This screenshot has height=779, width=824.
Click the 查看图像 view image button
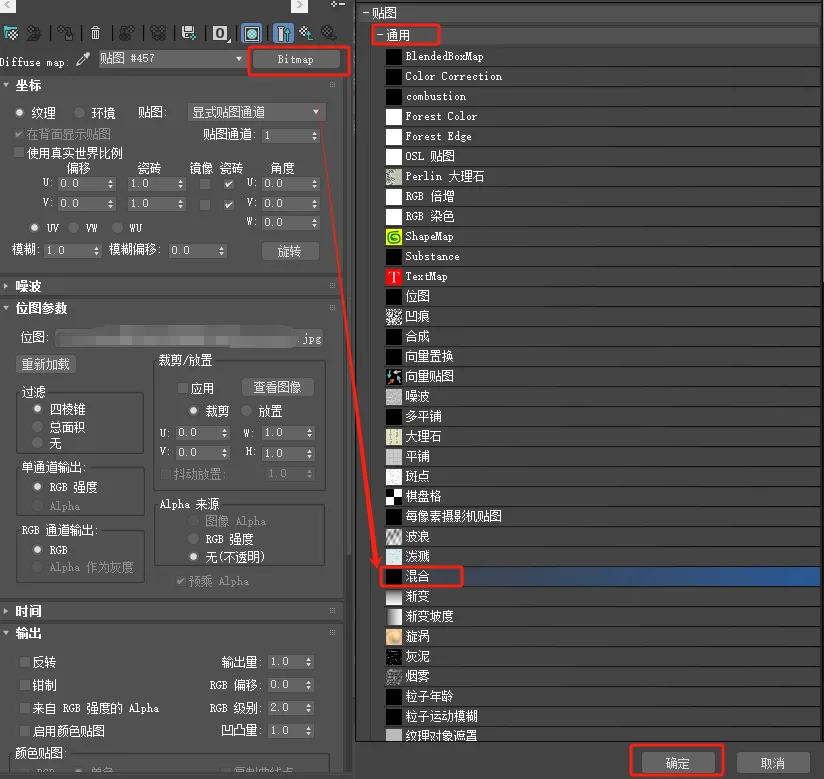click(x=278, y=387)
